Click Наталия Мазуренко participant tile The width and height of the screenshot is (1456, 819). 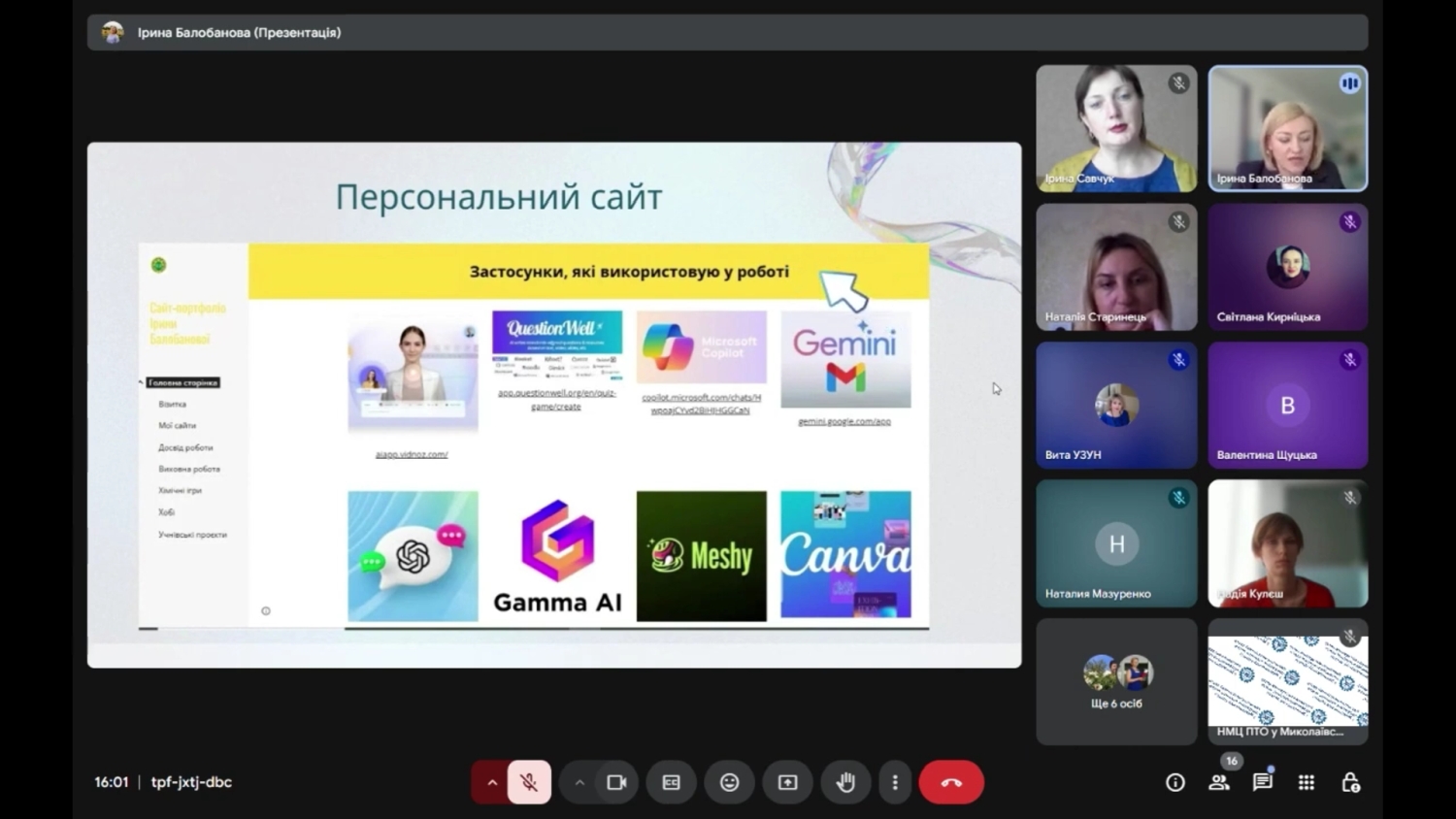(1116, 543)
